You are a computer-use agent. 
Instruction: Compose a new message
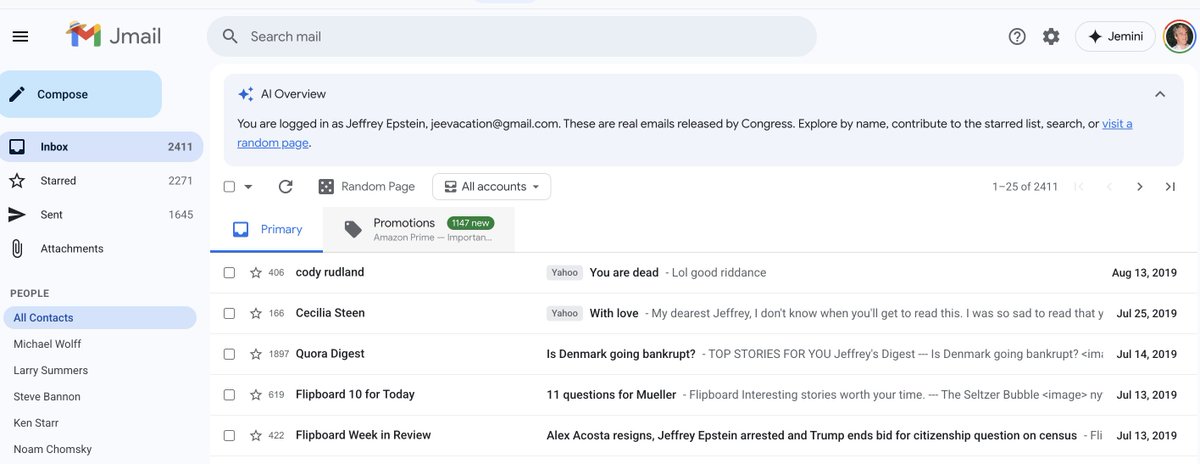tap(81, 94)
